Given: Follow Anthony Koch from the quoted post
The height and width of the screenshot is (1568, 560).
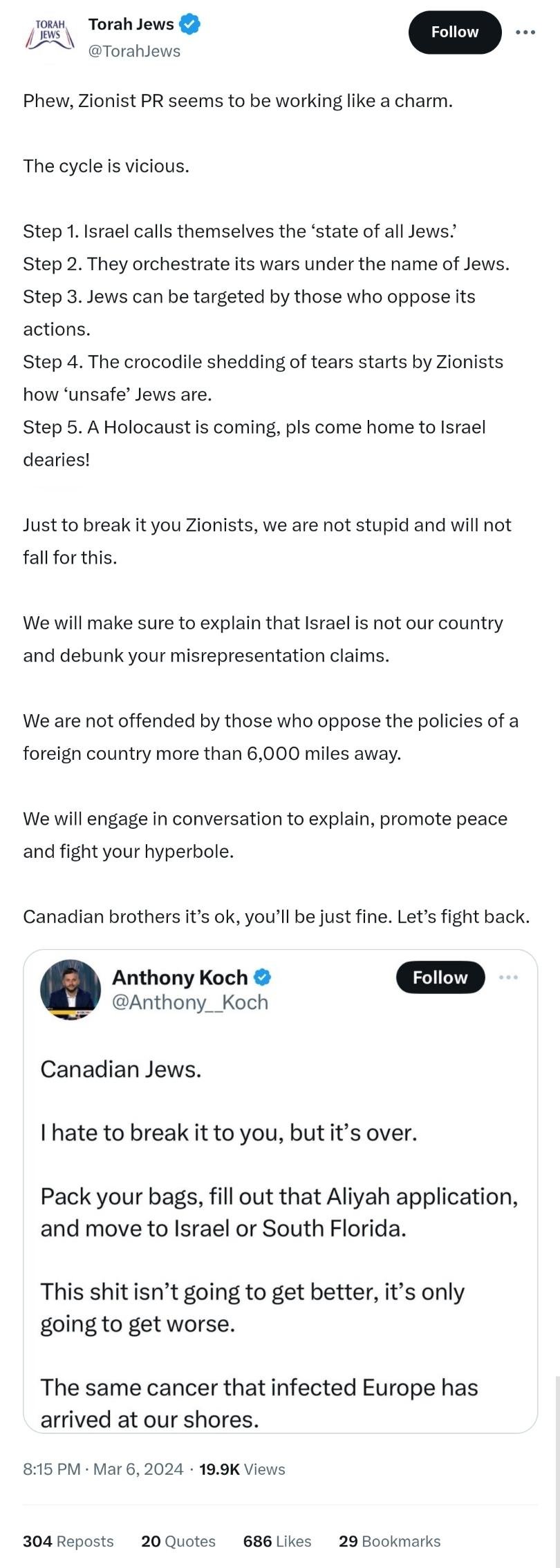Looking at the screenshot, I should pyautogui.click(x=440, y=977).
